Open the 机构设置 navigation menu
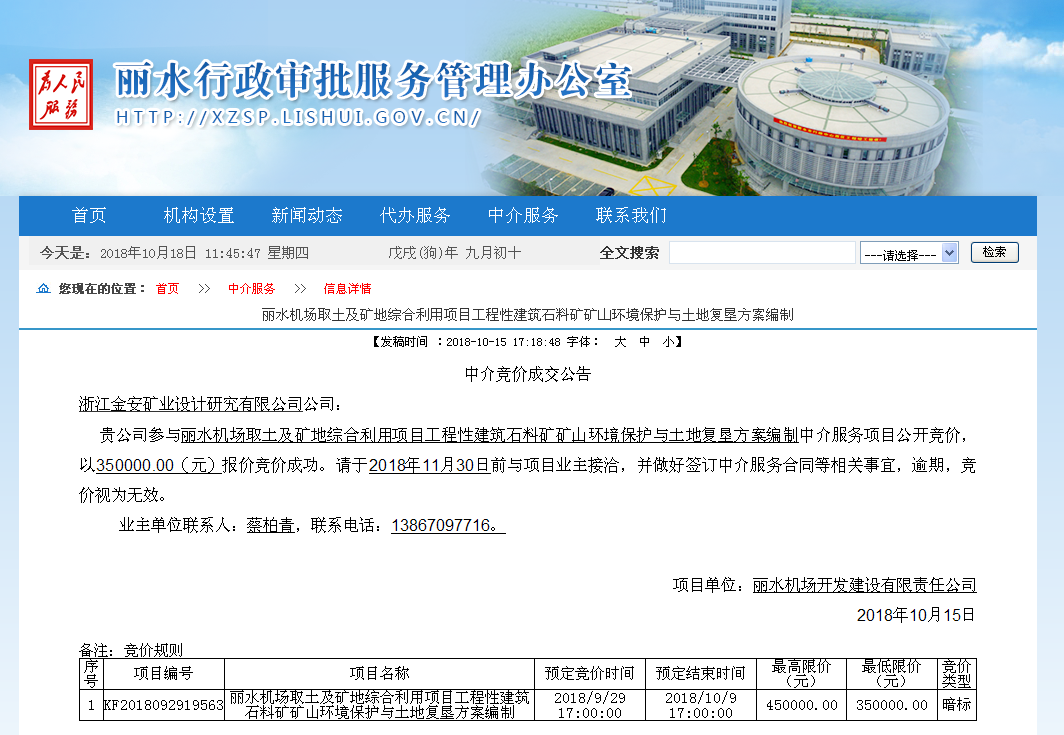 [199, 215]
